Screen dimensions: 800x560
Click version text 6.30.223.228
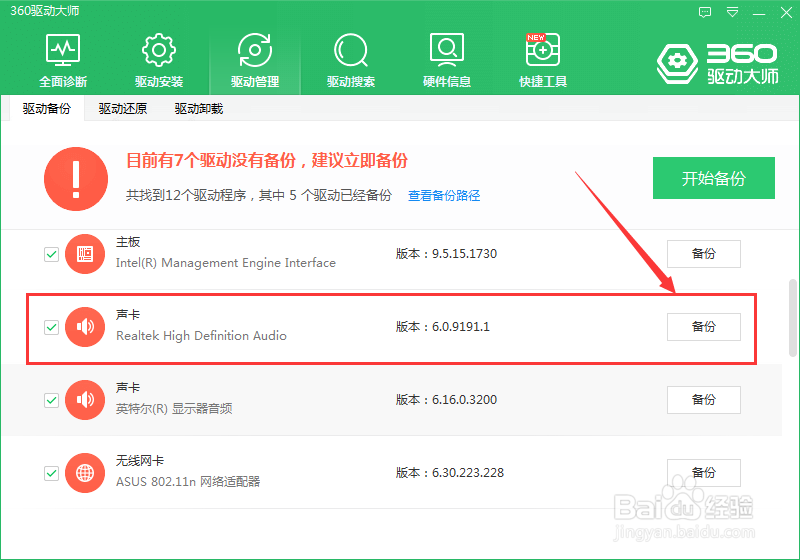coord(468,473)
